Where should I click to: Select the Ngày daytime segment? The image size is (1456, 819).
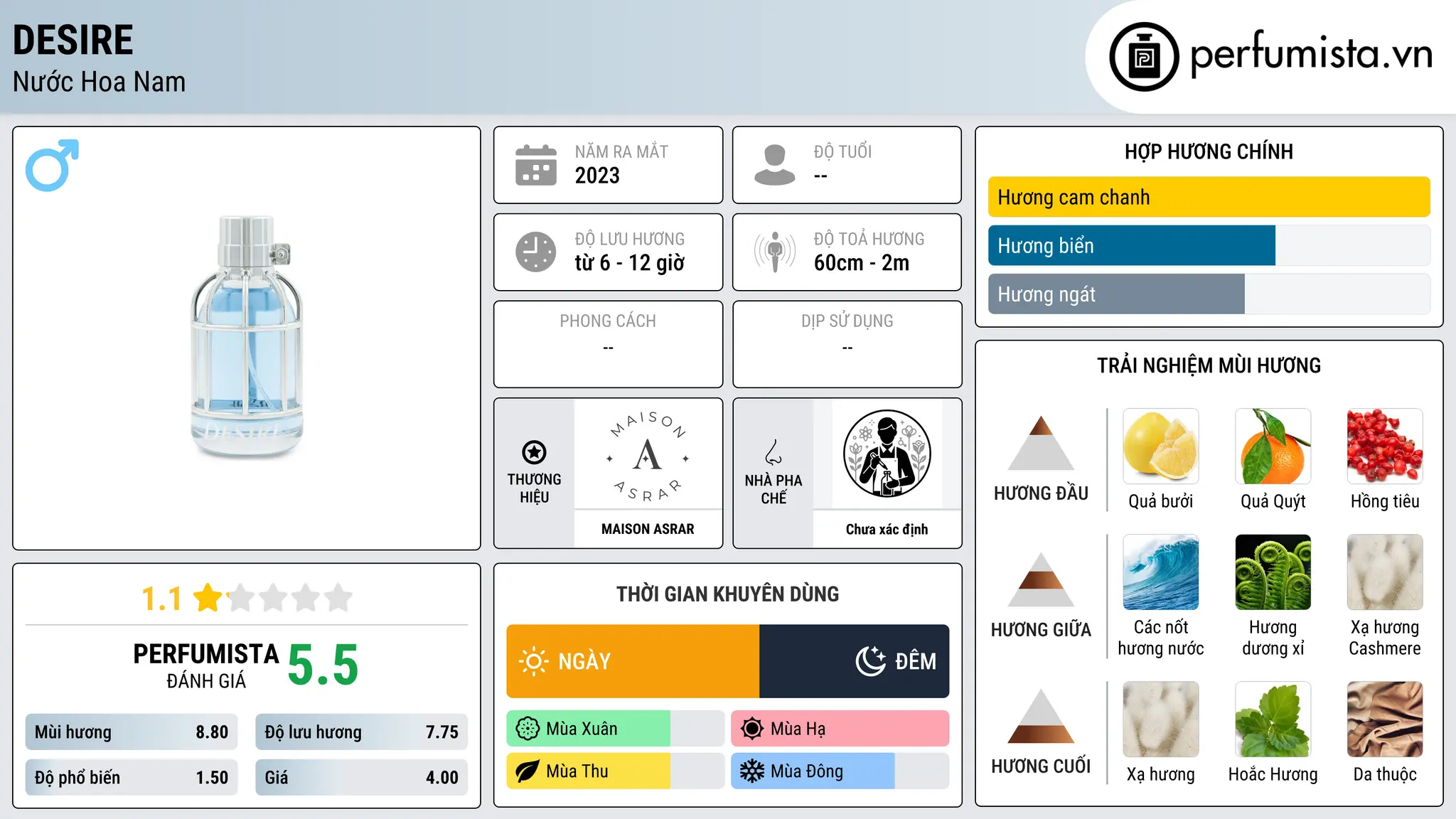(633, 661)
